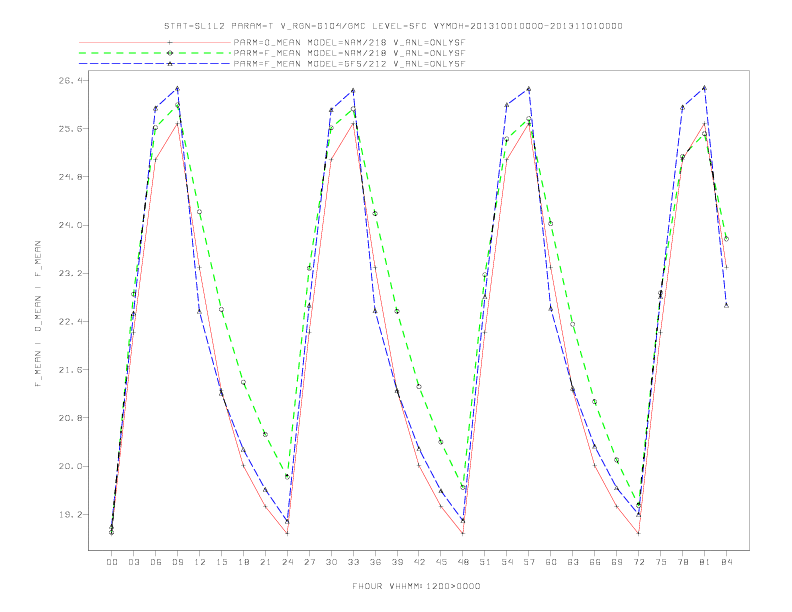Click x-axis tick label 78
The image size is (792, 612).
pos(683,562)
